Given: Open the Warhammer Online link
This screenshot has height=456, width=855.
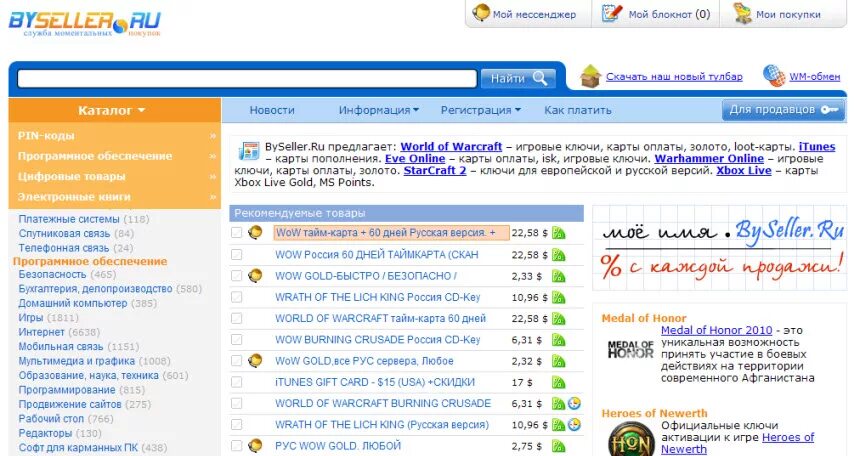Looking at the screenshot, I should coord(709,159).
